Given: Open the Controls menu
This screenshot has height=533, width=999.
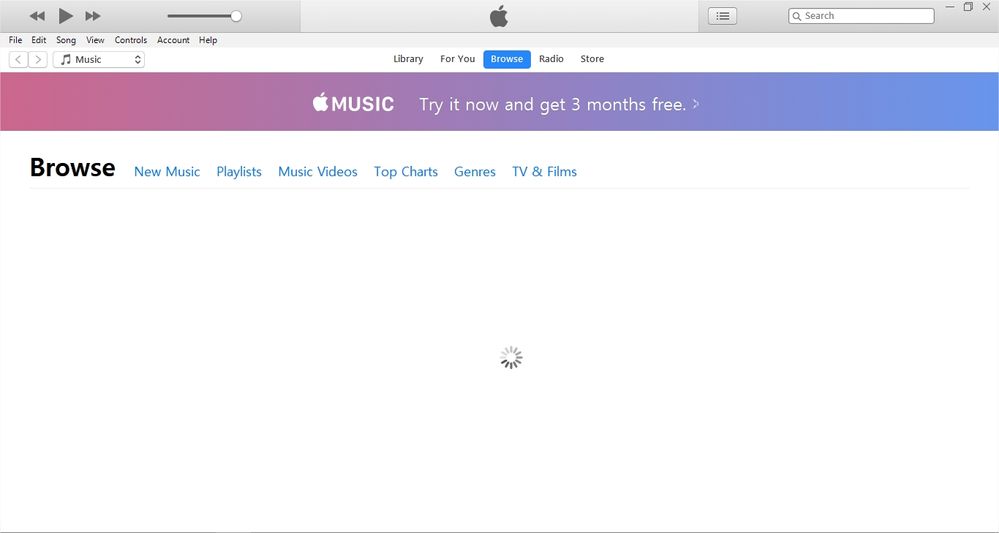Looking at the screenshot, I should [x=131, y=39].
